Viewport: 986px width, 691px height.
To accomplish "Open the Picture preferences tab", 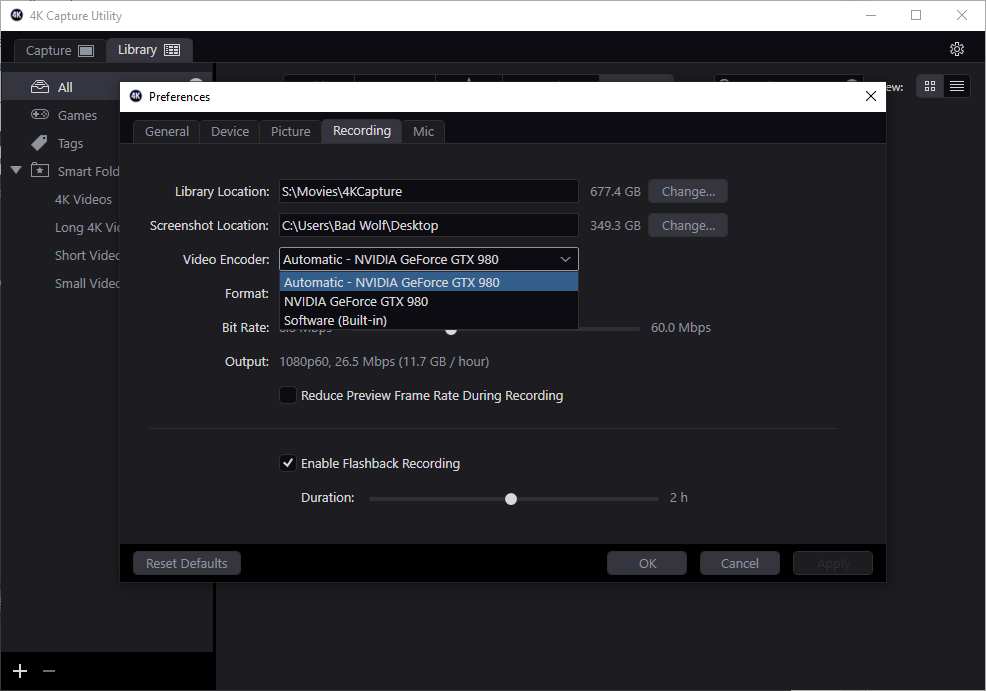I will click(x=291, y=131).
